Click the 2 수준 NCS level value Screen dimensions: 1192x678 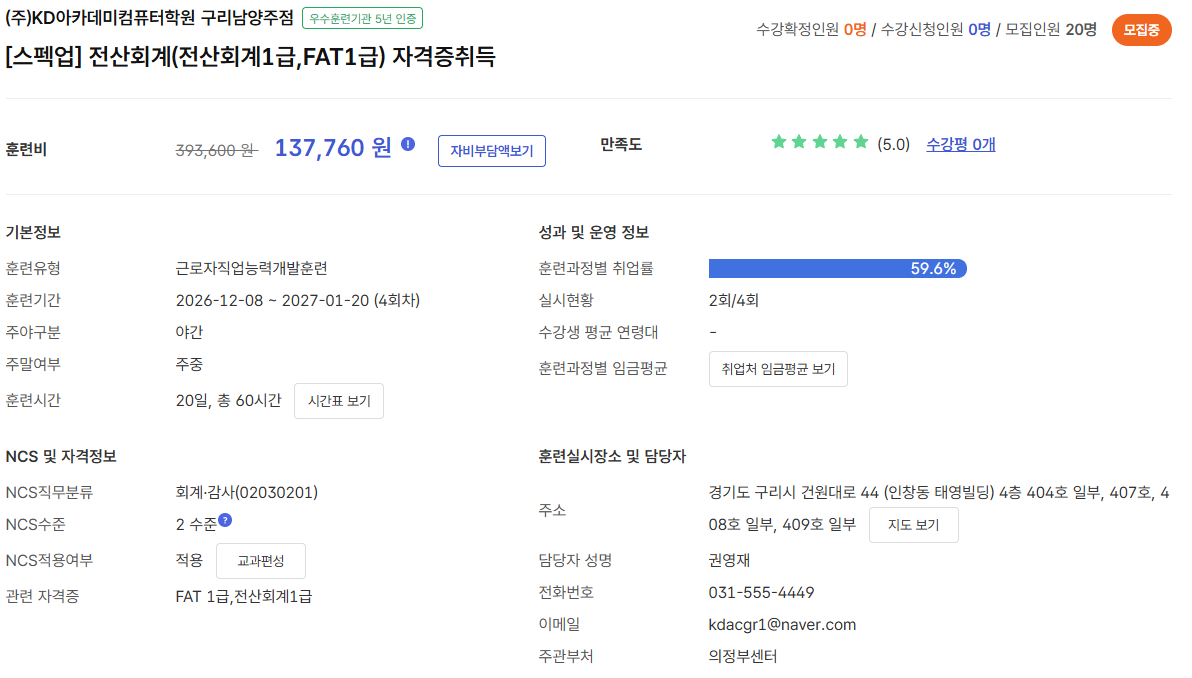[x=196, y=525]
